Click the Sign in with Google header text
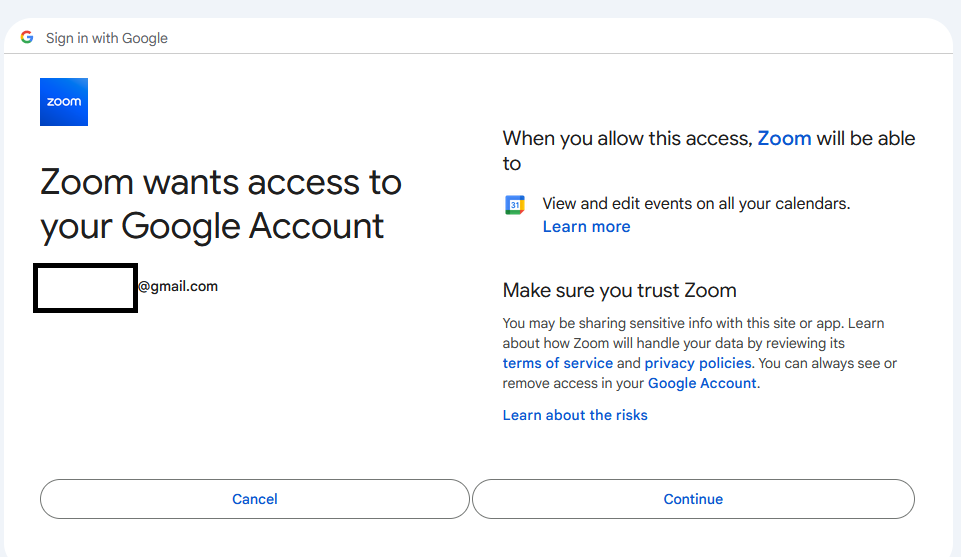 pos(107,38)
